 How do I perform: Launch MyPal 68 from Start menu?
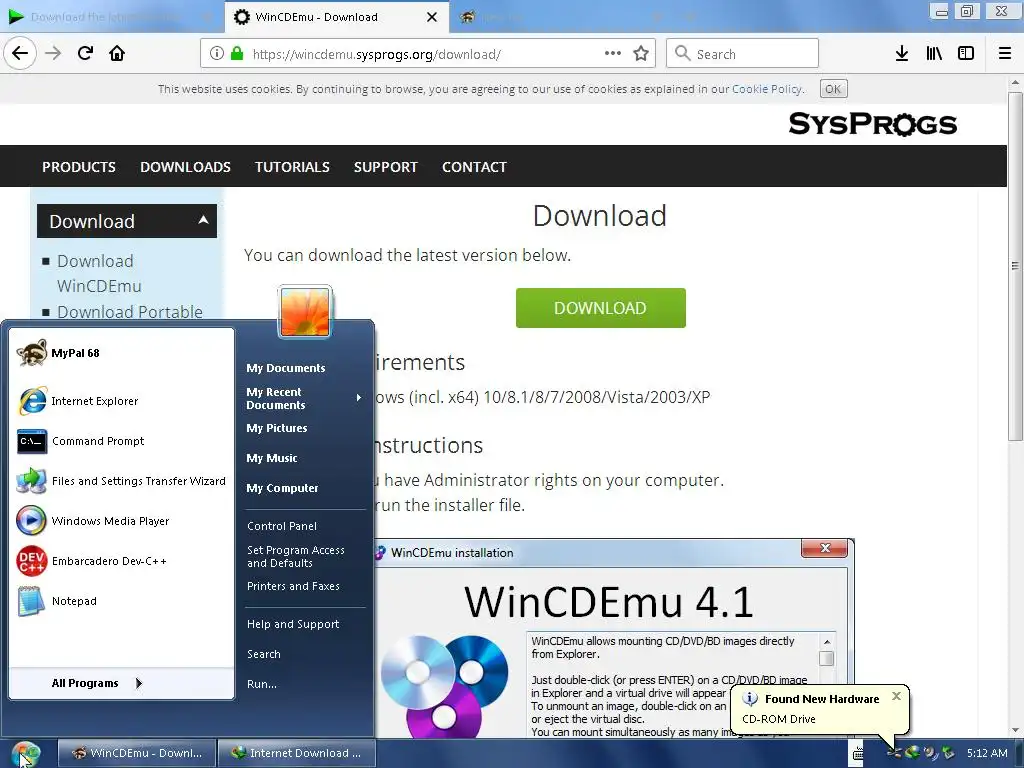click(x=121, y=353)
